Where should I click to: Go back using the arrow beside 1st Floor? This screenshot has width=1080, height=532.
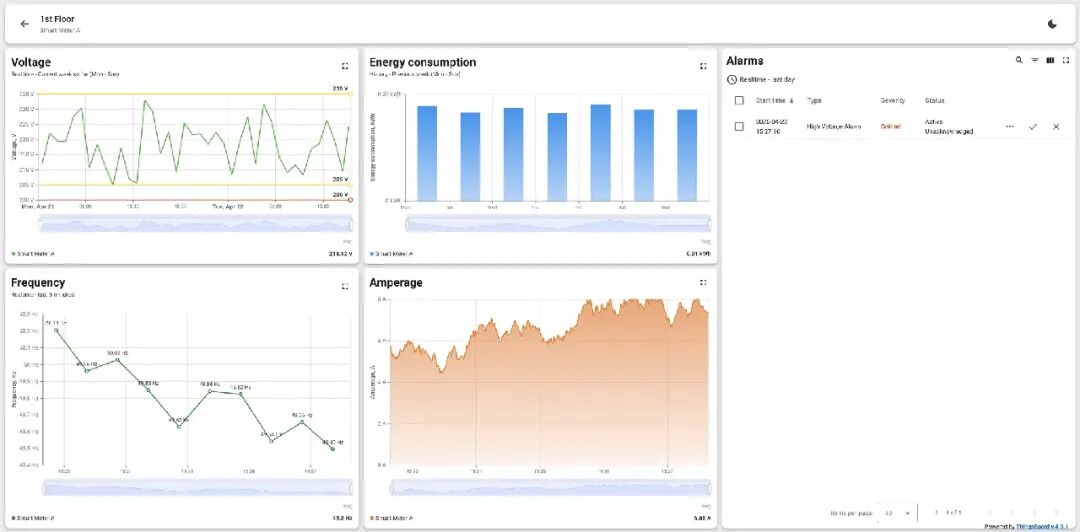point(25,24)
